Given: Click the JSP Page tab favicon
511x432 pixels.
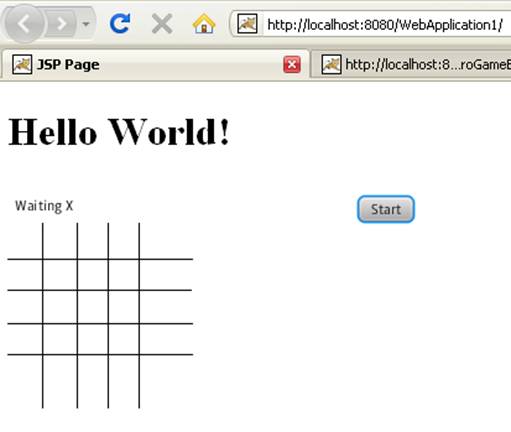Looking at the screenshot, I should point(22,64).
